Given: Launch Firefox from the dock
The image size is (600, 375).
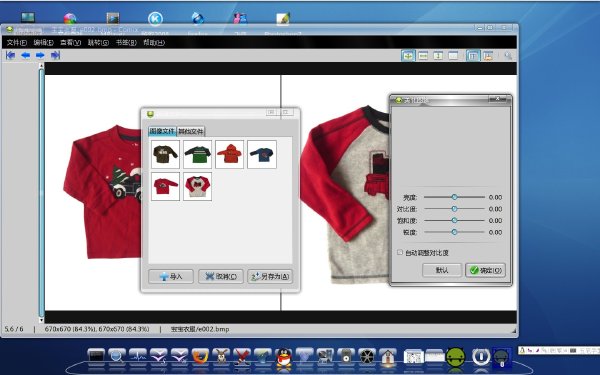Looking at the screenshot, I should tap(200, 357).
